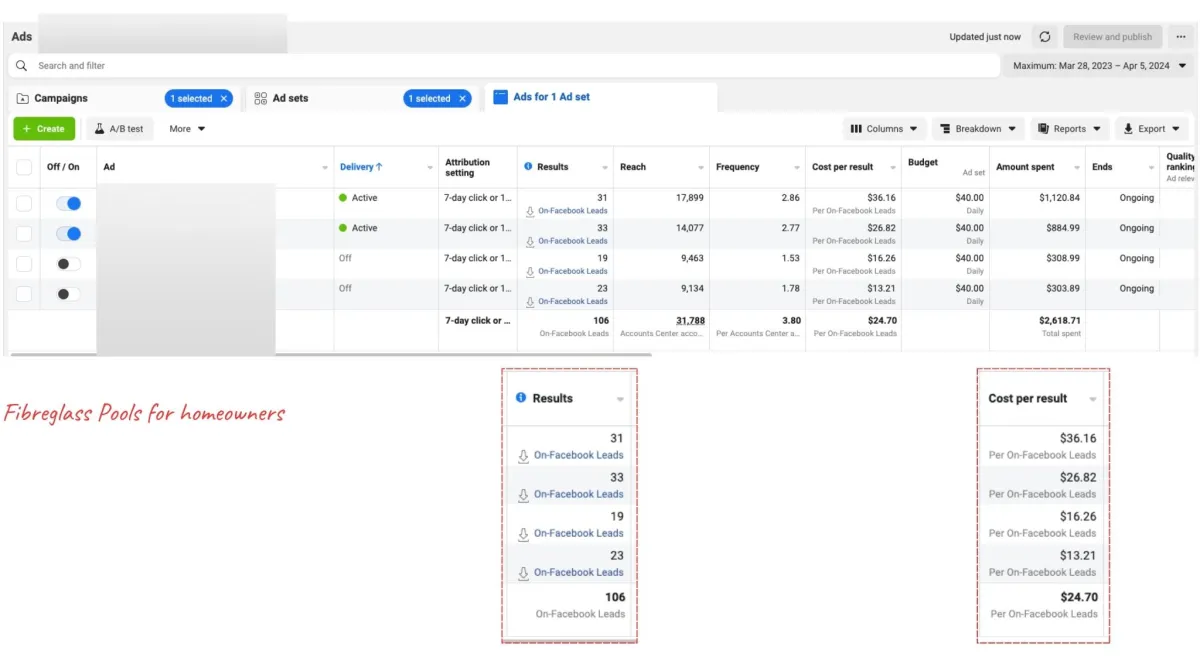Click the Columns icon button
1200x657 pixels.
886,129
